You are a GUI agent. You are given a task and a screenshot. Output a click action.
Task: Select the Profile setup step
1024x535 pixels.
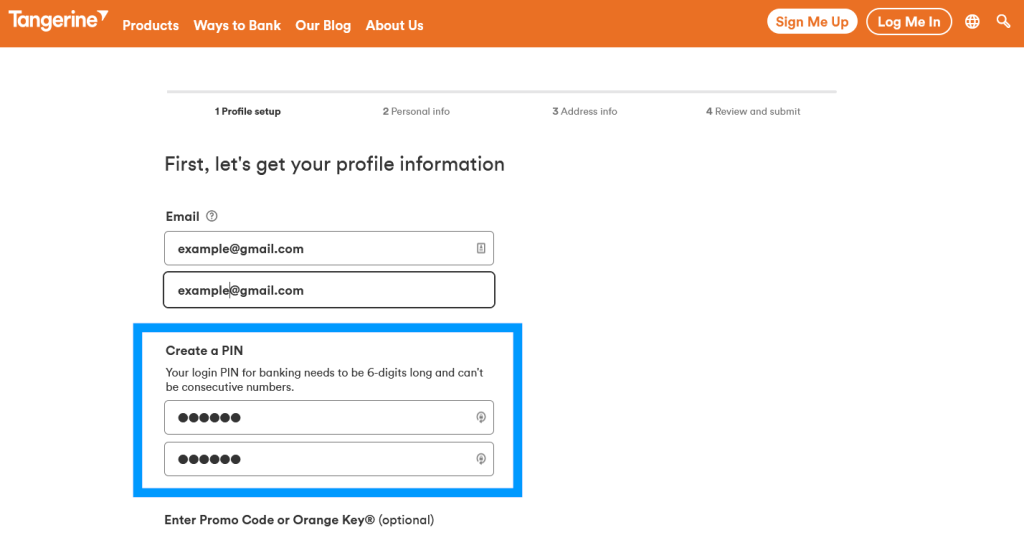coord(248,111)
